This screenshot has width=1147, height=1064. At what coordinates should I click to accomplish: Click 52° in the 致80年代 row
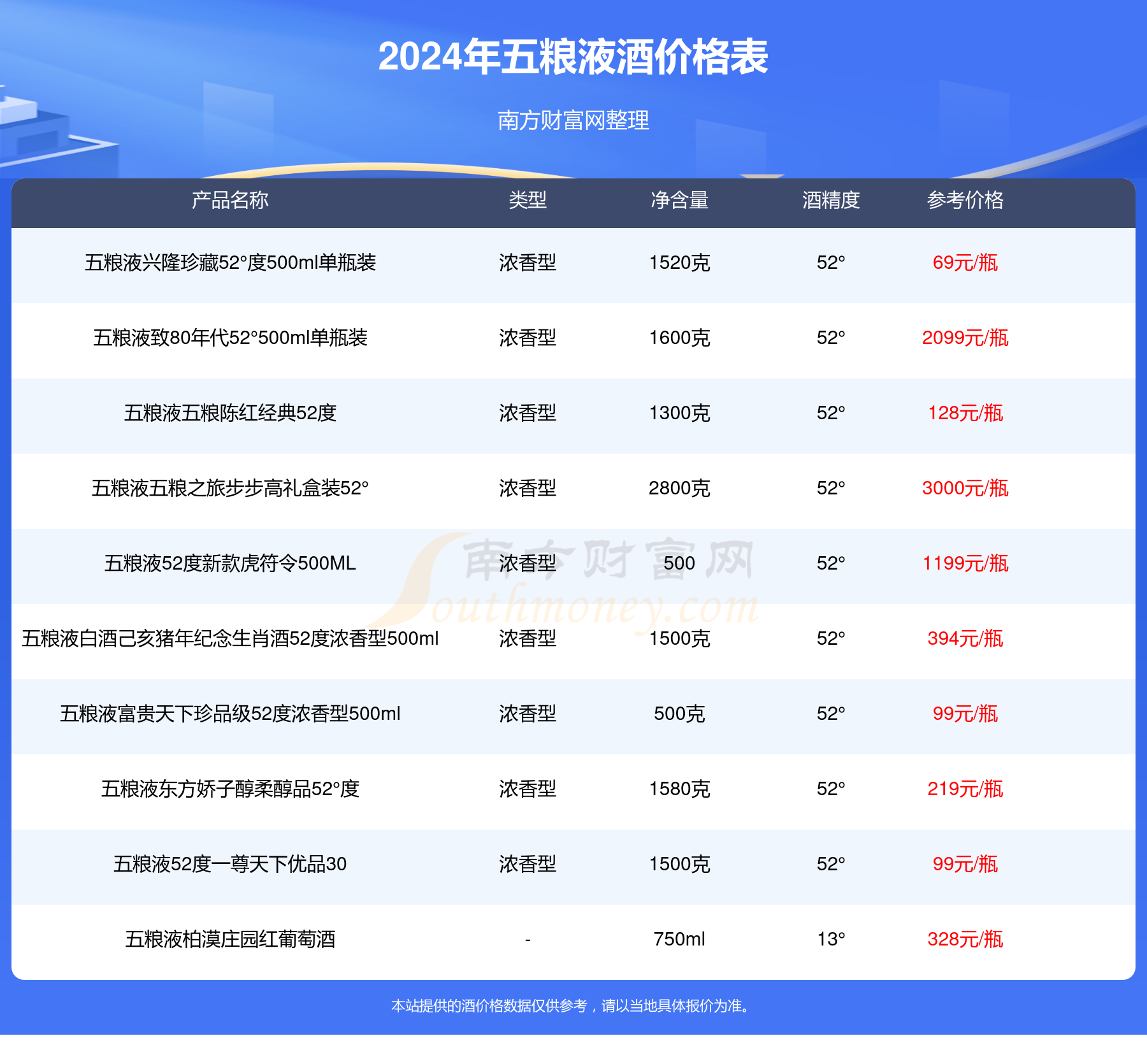coord(831,338)
